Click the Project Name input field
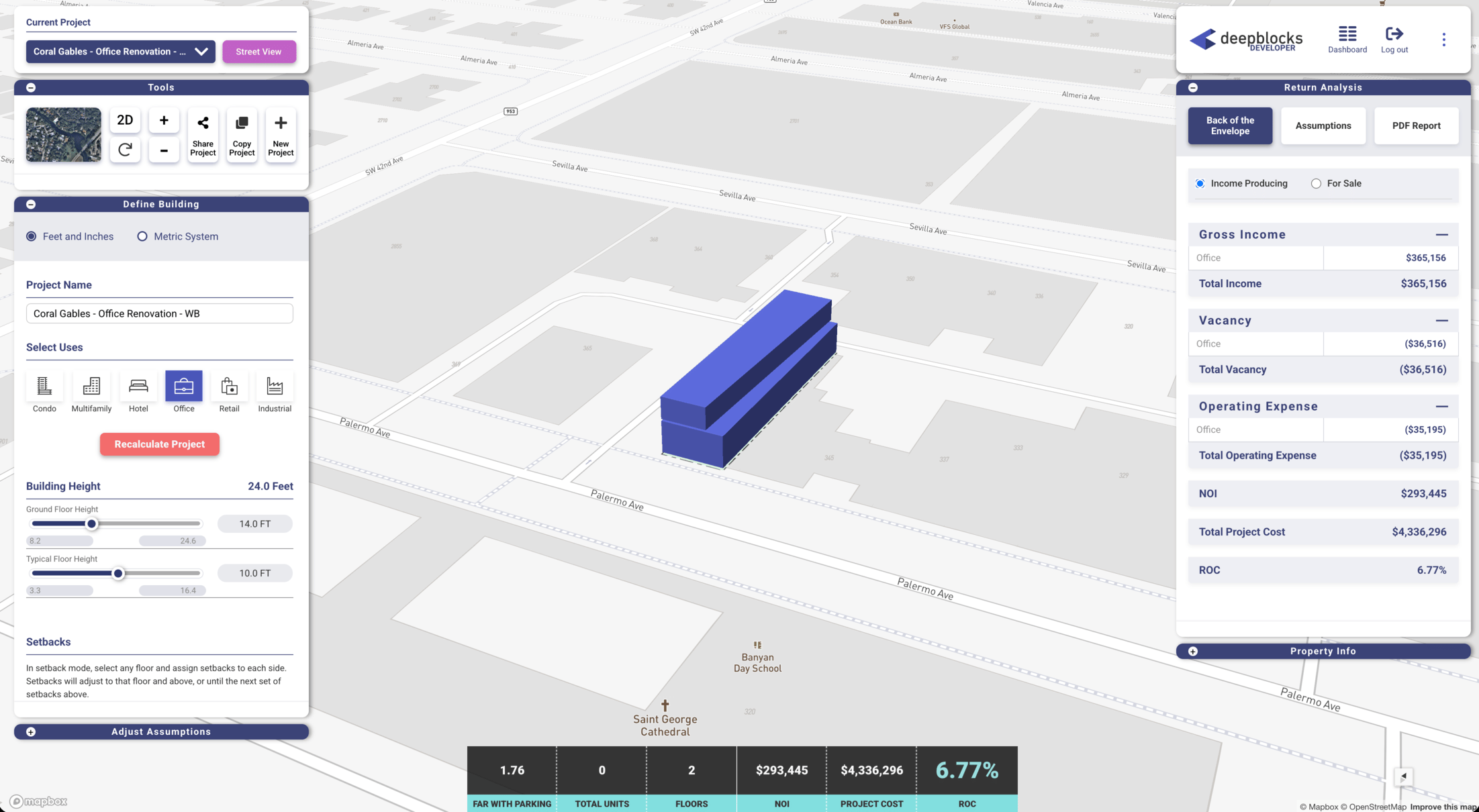 pos(160,313)
